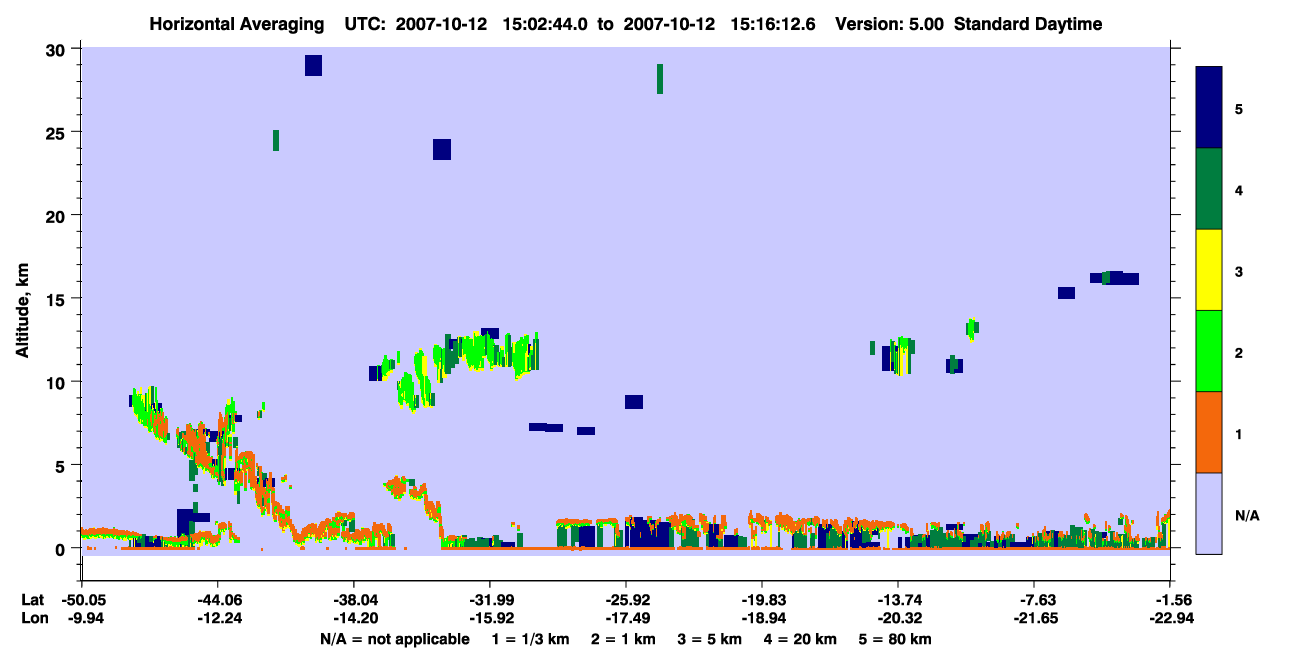The width and height of the screenshot is (1300, 667).
Task: Click the y-axis tick label '15'
Action: click(56, 299)
